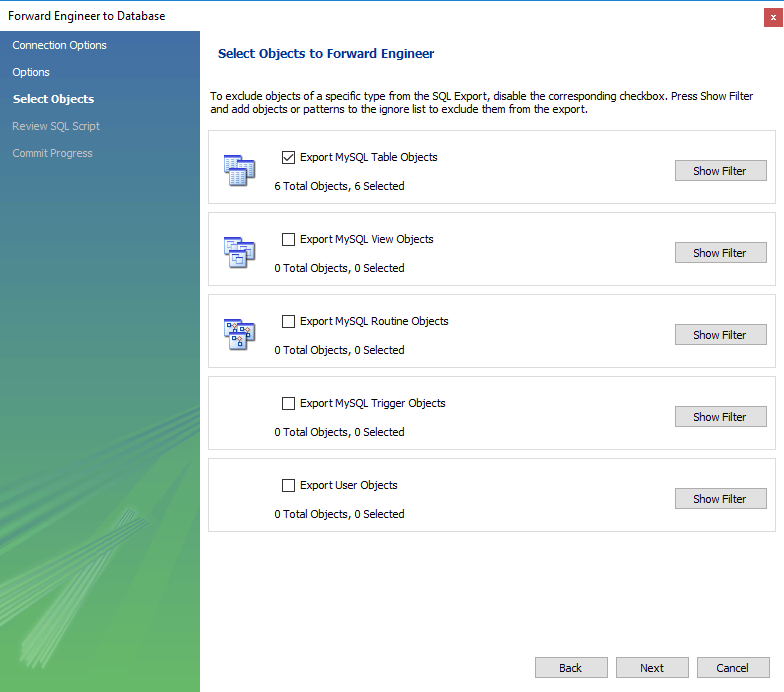The height and width of the screenshot is (692, 784).
Task: Click the Back button
Action: (x=571, y=668)
